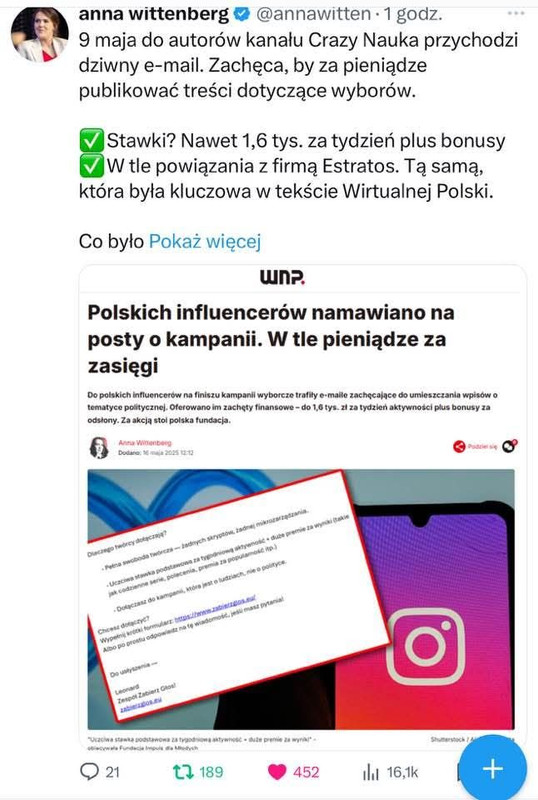This screenshot has height=800, width=538.
Task: Open anna wittenberg's profile picture
Action: click(x=40, y=35)
